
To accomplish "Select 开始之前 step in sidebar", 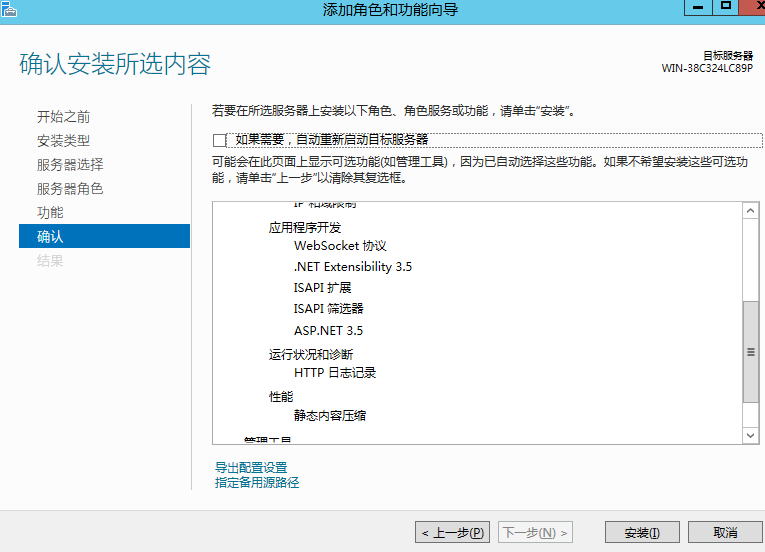I will [x=63, y=117].
